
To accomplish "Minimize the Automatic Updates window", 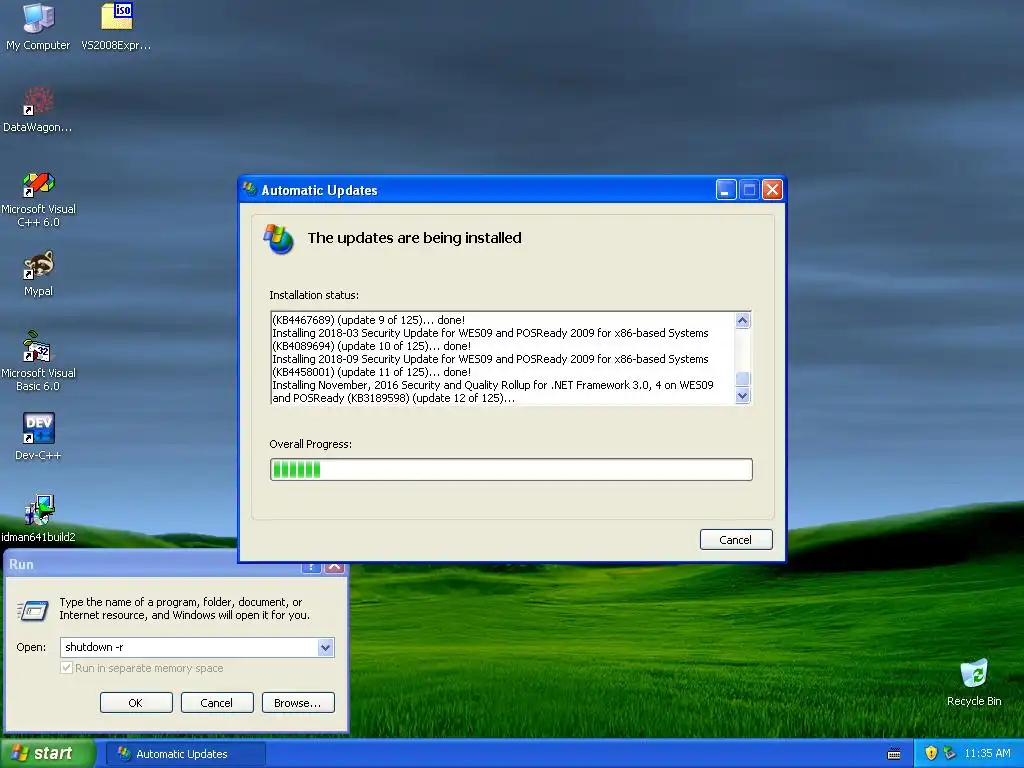I will point(726,190).
